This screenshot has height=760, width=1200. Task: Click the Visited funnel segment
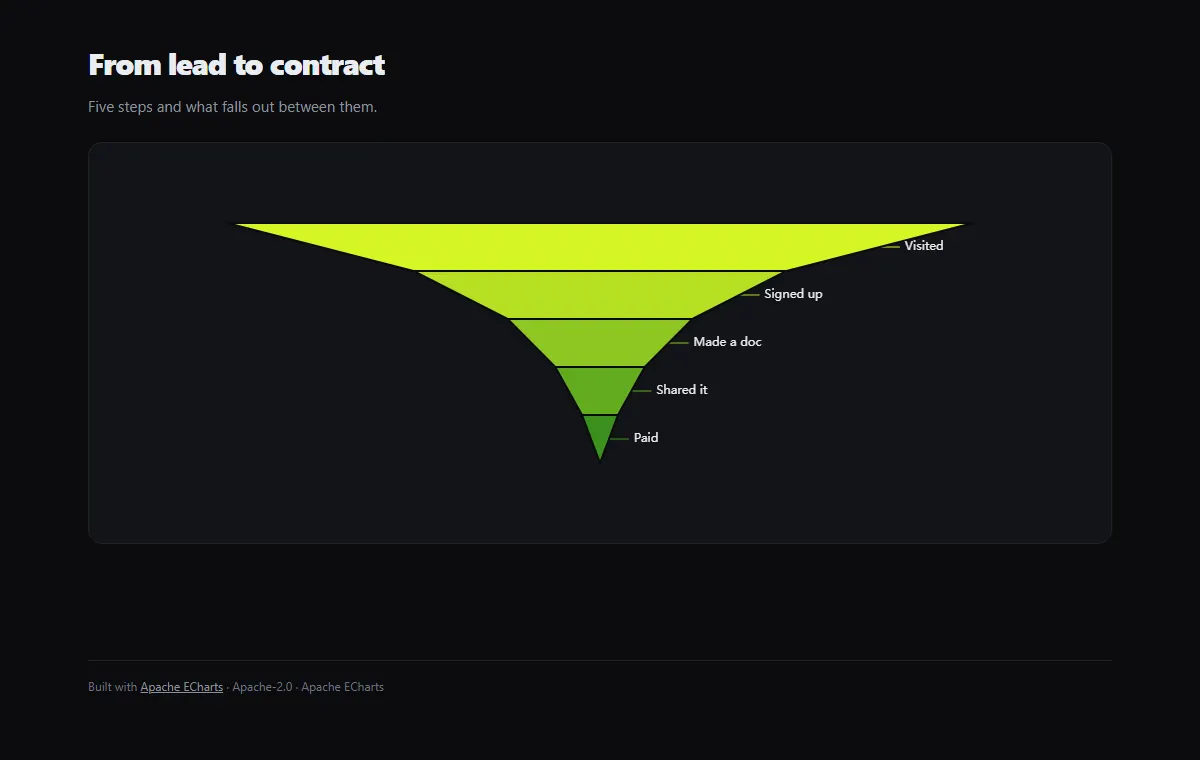pyautogui.click(x=600, y=246)
